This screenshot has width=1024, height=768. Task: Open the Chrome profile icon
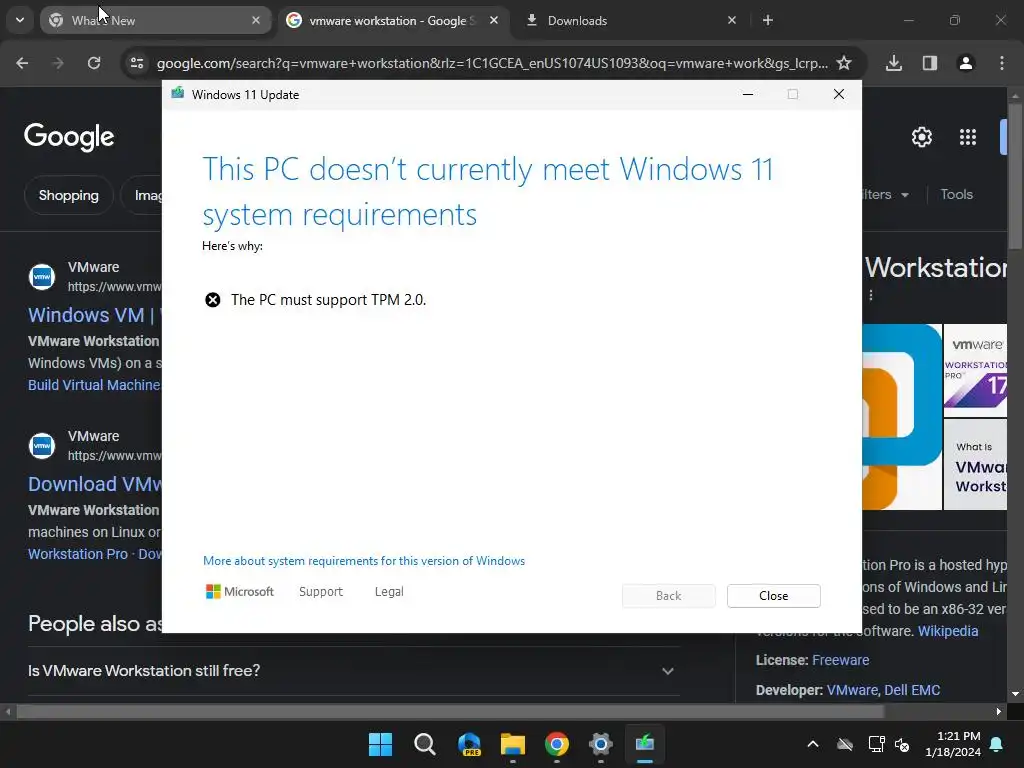click(966, 63)
